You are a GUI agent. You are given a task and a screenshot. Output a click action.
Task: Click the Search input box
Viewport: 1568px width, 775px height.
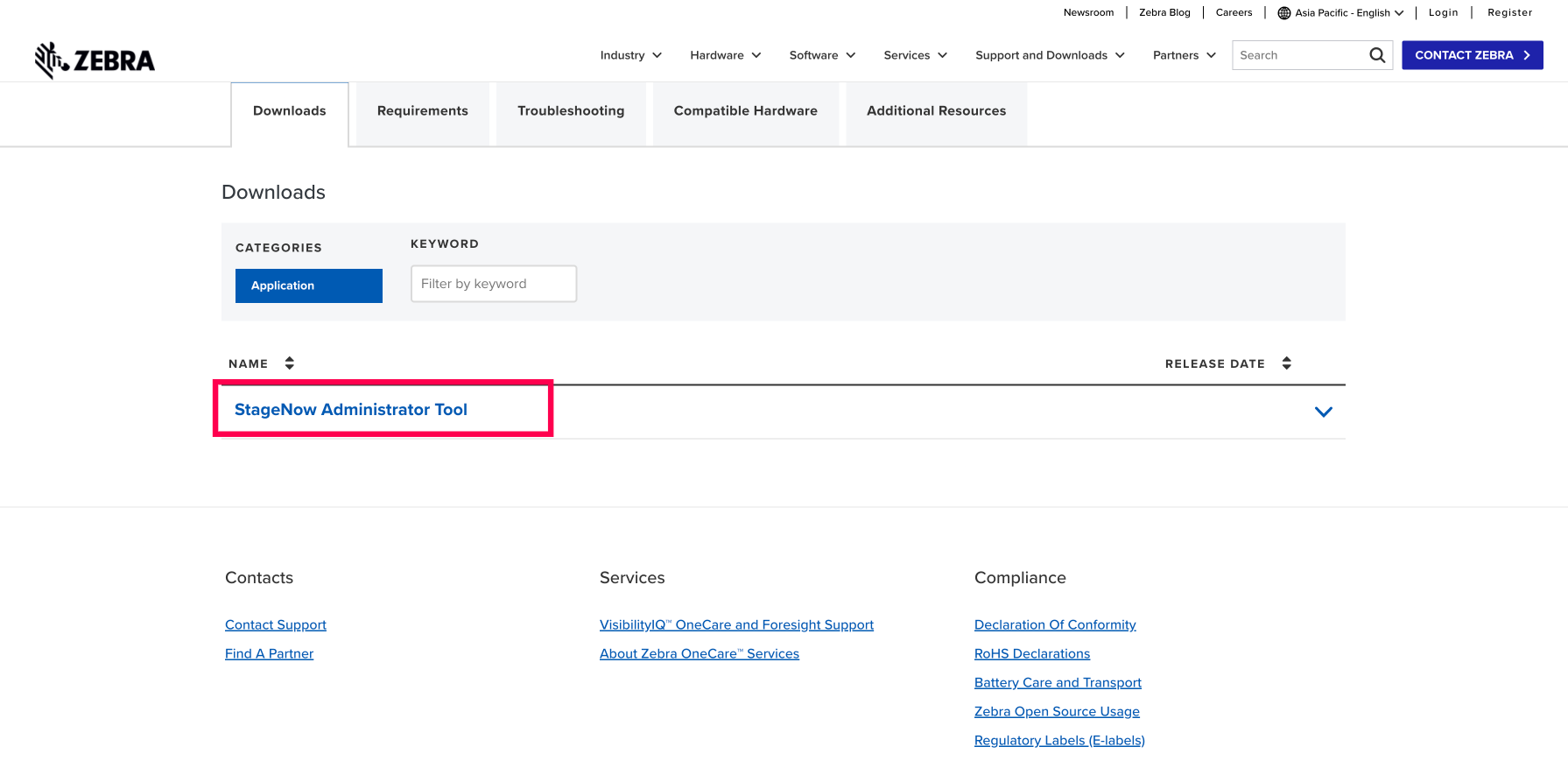point(1299,55)
